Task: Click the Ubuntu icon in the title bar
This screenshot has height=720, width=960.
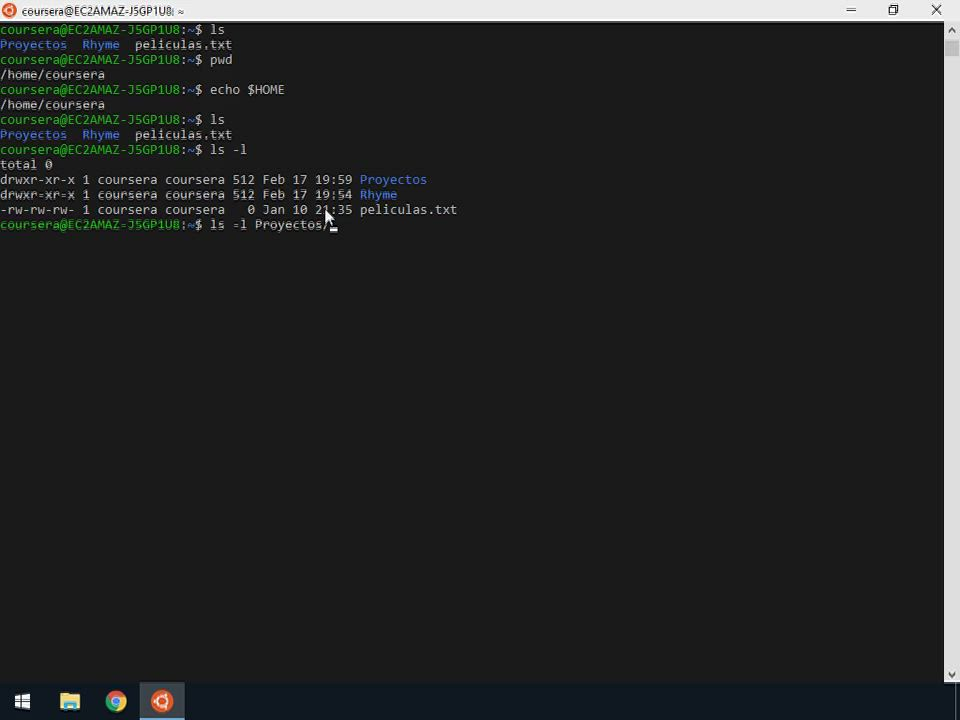Action: (x=9, y=10)
